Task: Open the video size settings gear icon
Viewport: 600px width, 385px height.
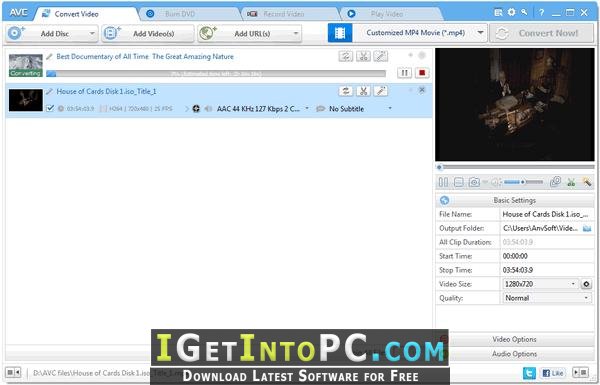Action: coord(586,284)
